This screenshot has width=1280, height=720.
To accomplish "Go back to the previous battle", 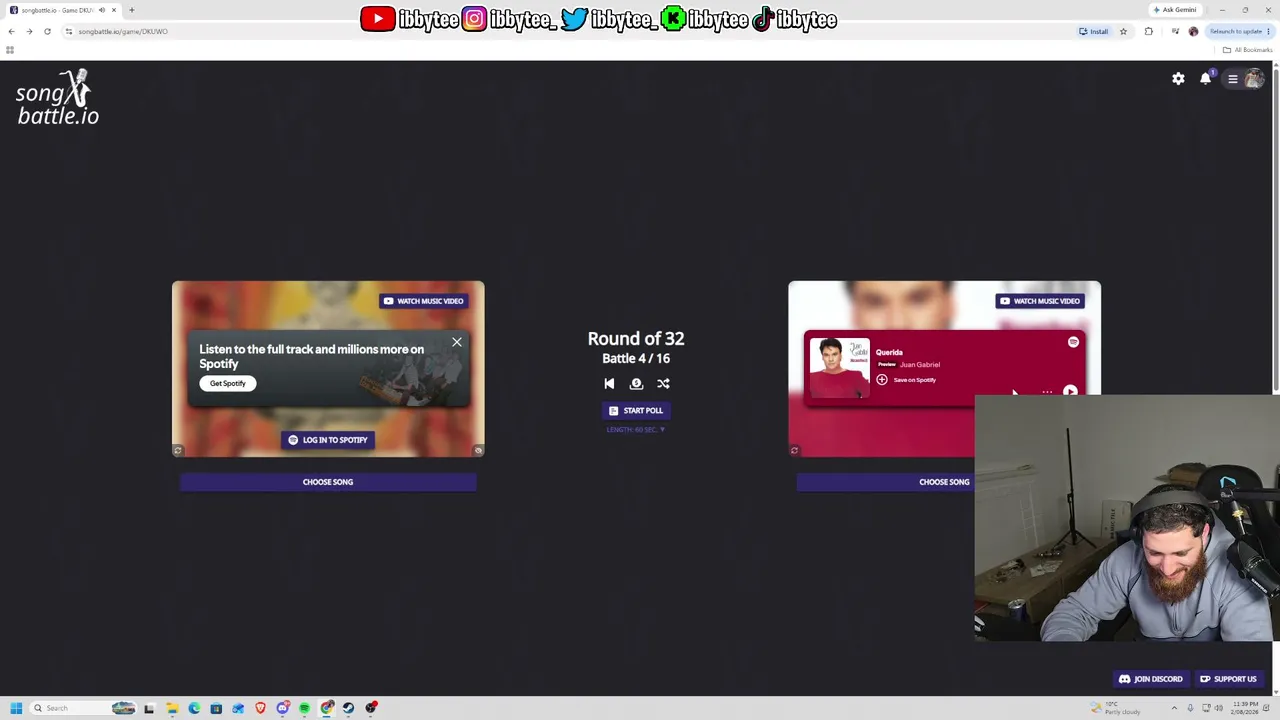I will coord(609,384).
